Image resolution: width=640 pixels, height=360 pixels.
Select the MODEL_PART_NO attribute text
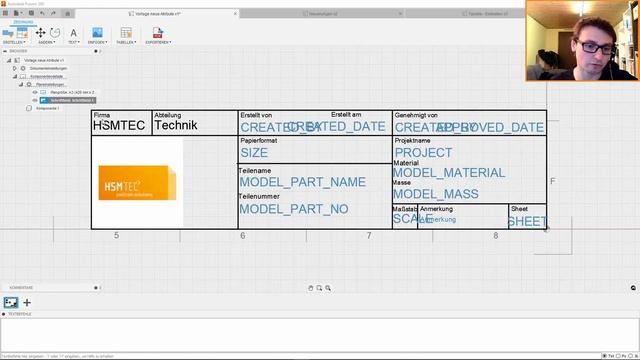294,209
